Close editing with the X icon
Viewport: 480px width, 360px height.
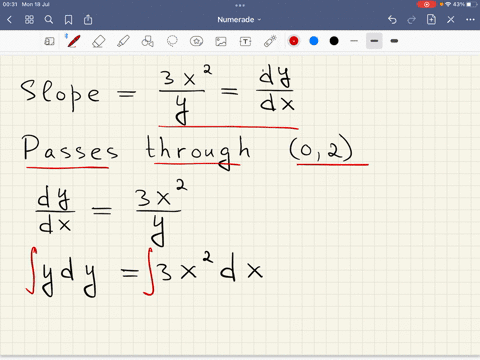tap(451, 20)
